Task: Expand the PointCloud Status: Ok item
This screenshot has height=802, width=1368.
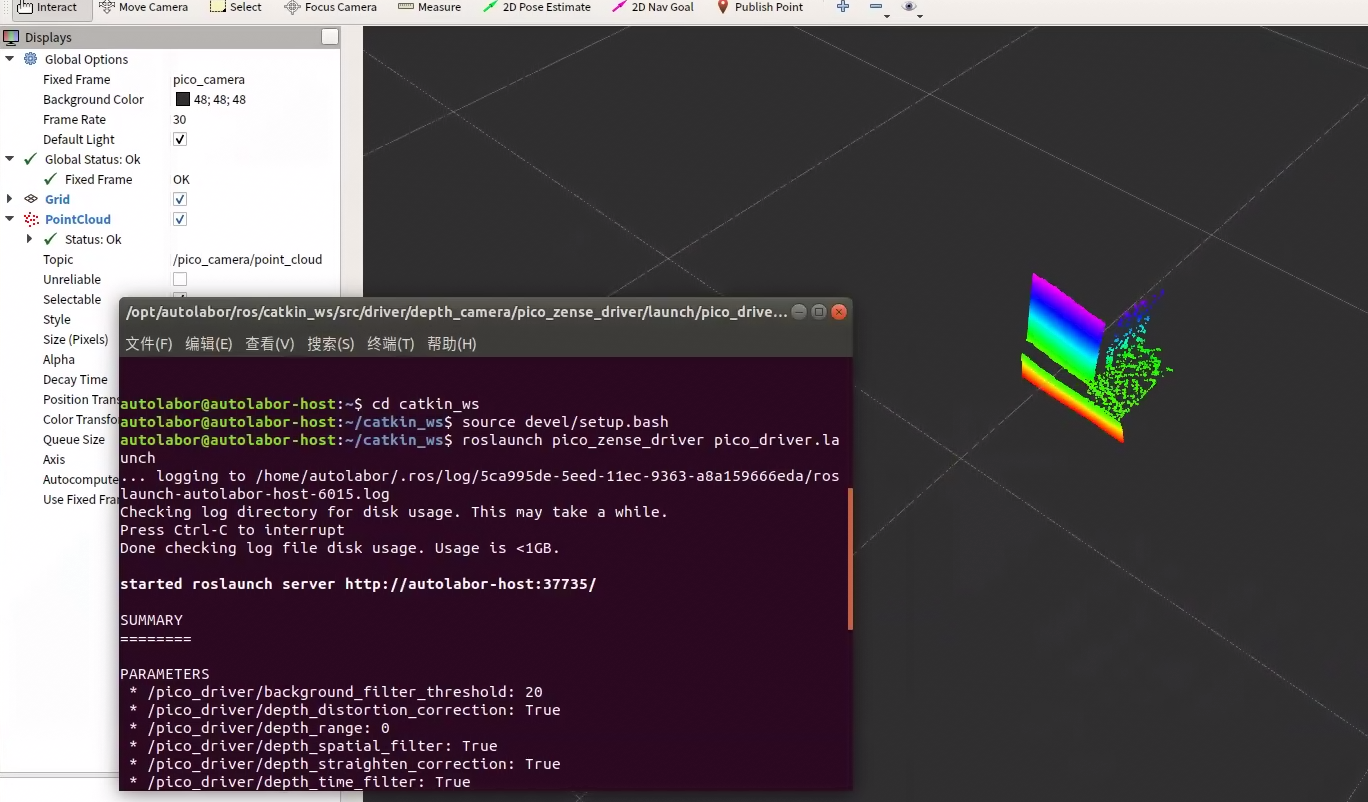Action: 30,239
